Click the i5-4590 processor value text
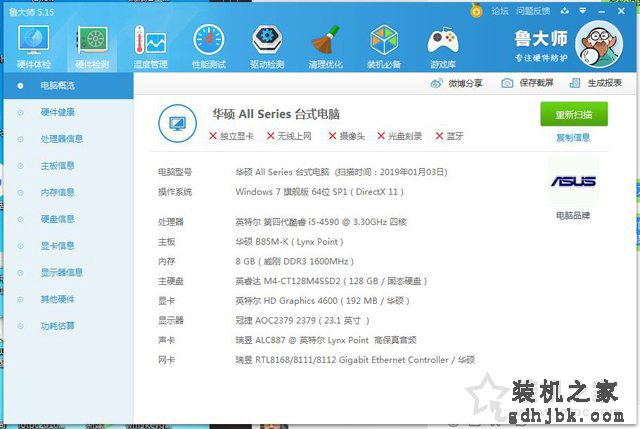 321,222
